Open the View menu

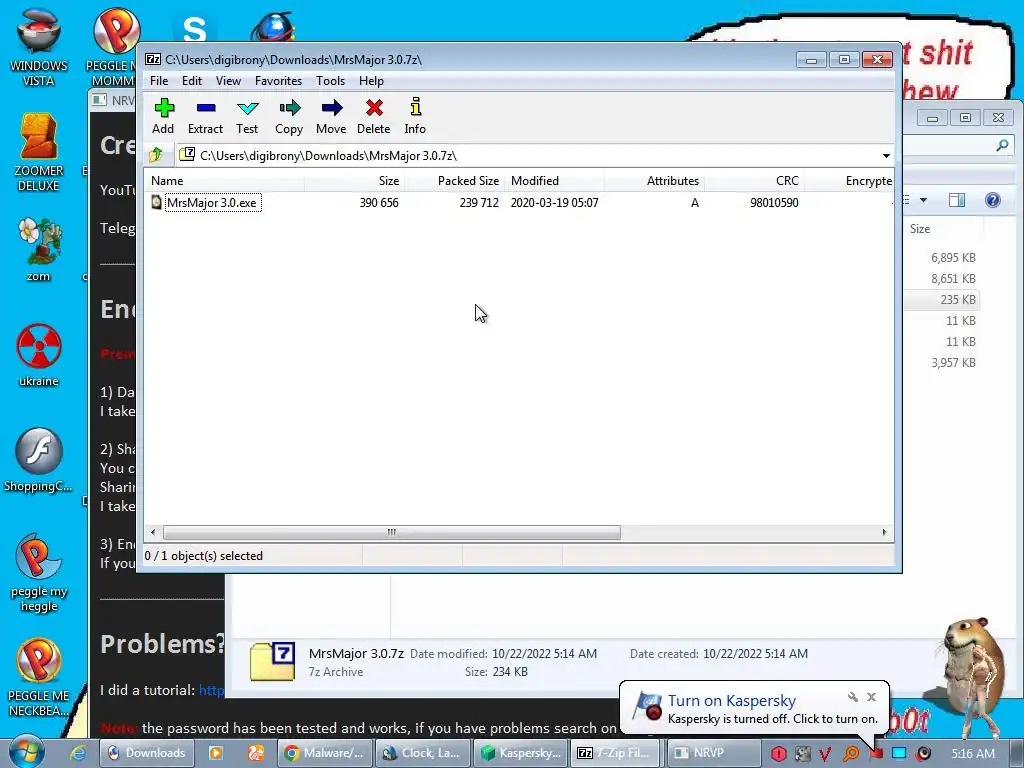coord(228,81)
